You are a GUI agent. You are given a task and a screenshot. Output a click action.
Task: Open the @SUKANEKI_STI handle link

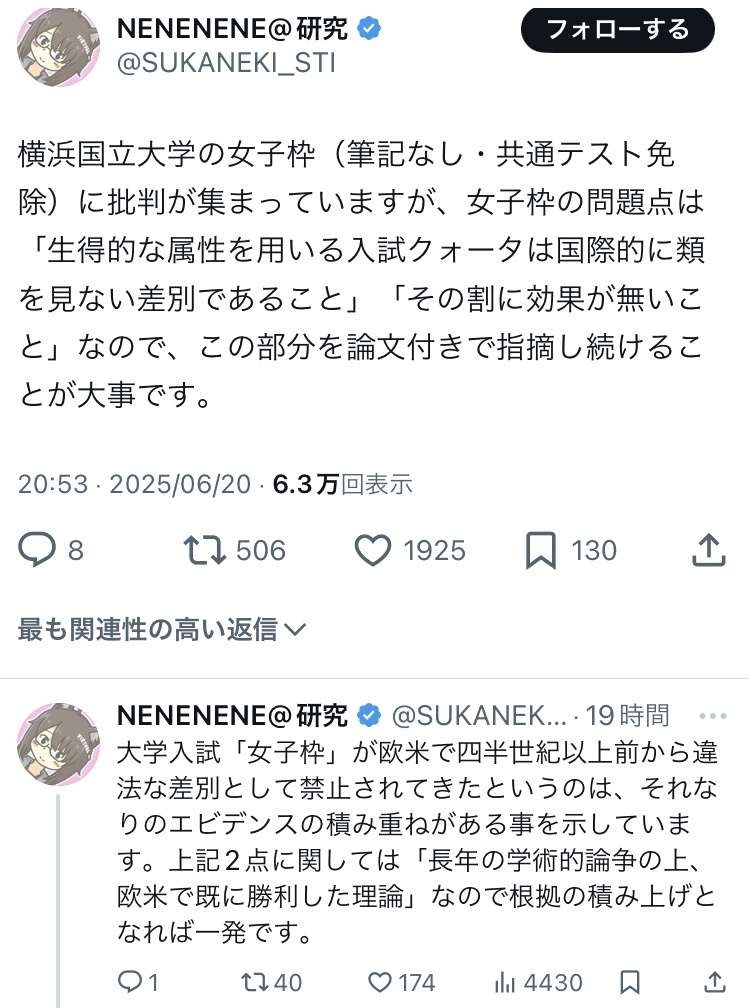pos(226,64)
